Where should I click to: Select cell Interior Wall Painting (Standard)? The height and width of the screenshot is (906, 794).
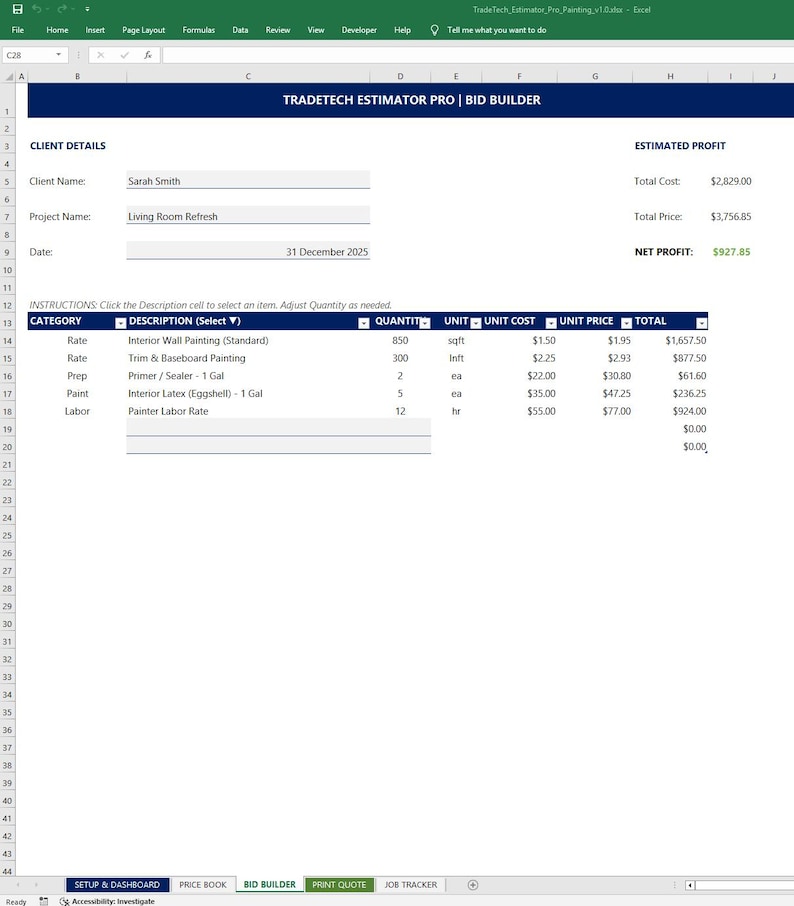coord(248,340)
